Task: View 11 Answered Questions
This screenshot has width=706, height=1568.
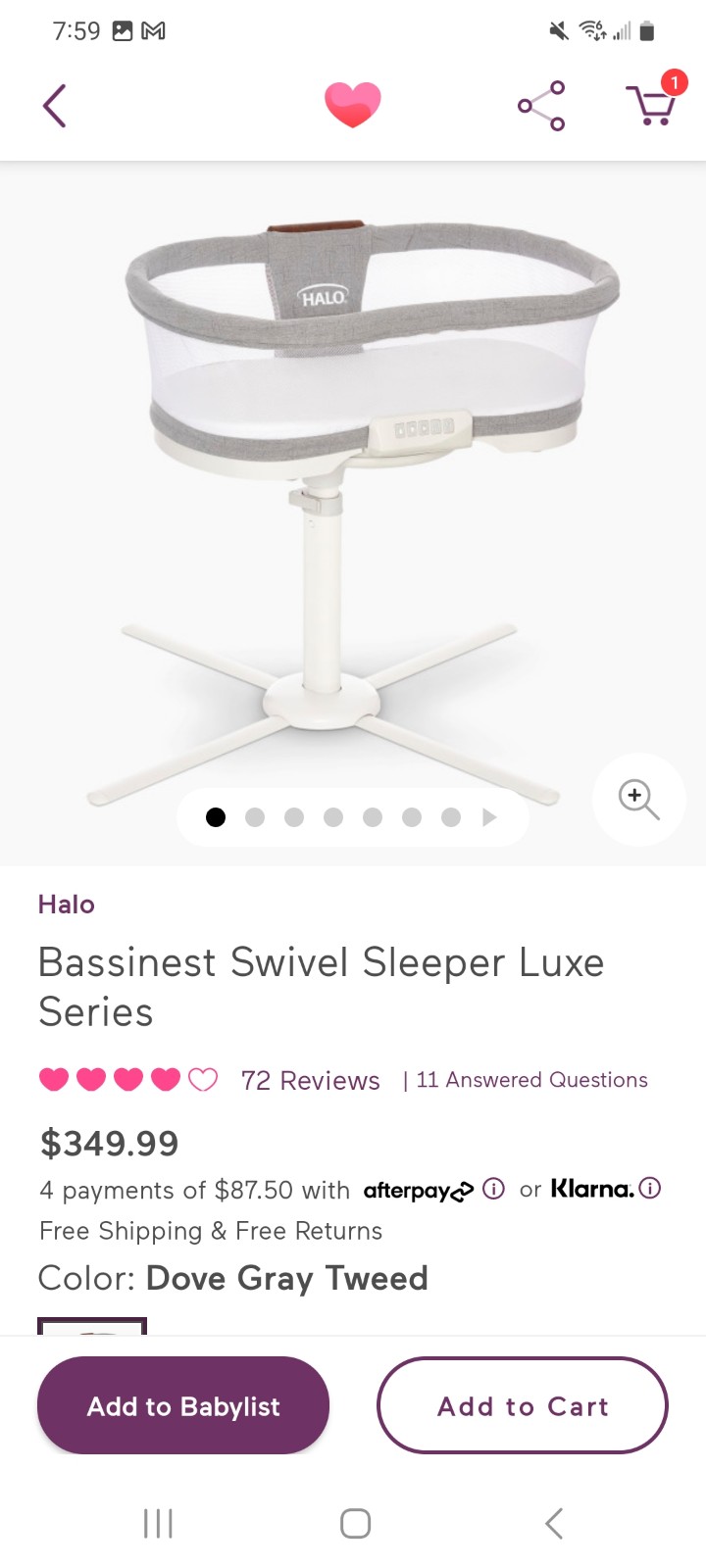Action: click(x=532, y=1080)
